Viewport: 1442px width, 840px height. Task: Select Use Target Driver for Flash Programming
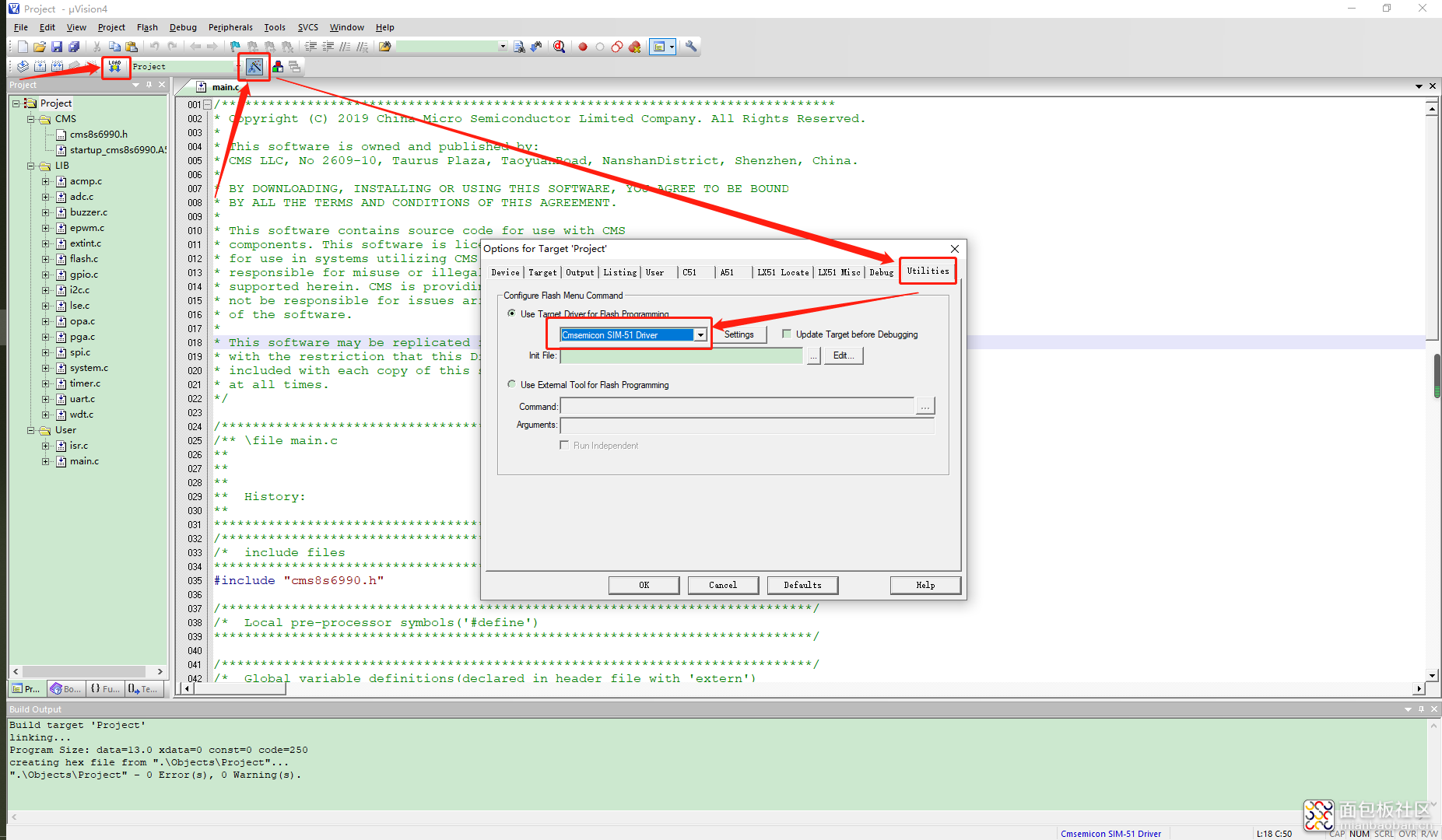point(511,313)
